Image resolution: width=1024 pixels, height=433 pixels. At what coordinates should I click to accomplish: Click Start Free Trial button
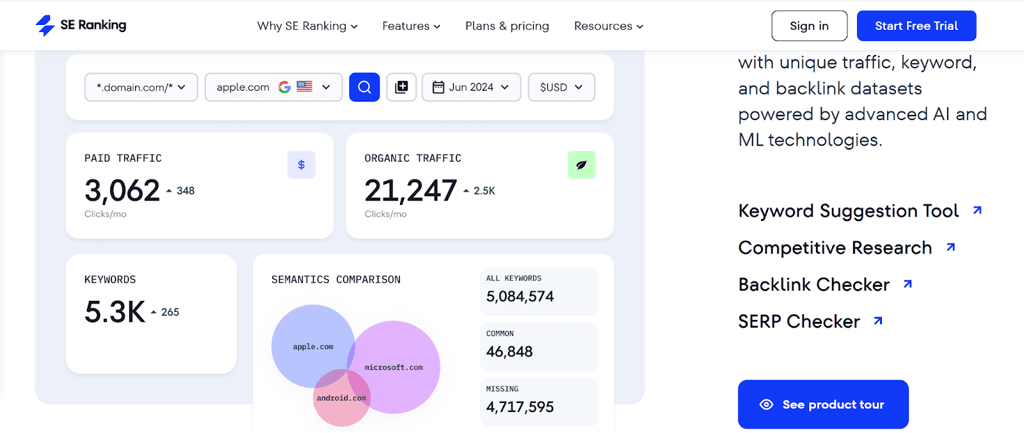click(916, 26)
